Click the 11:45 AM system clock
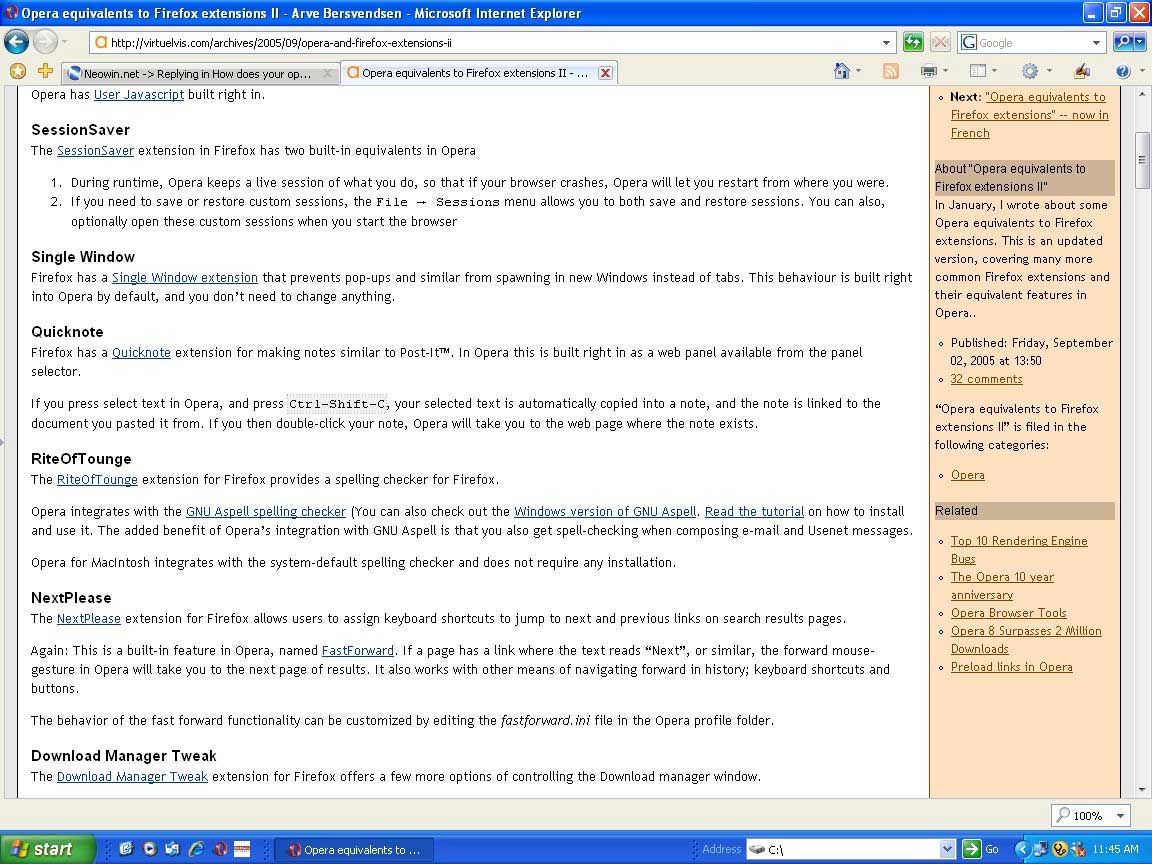1152x864 pixels. click(x=1115, y=849)
